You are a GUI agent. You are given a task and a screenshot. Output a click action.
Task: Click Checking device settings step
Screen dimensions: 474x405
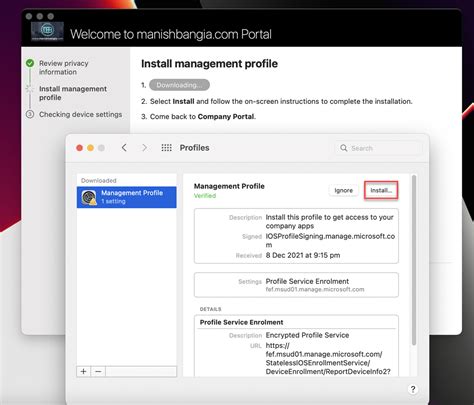click(81, 114)
